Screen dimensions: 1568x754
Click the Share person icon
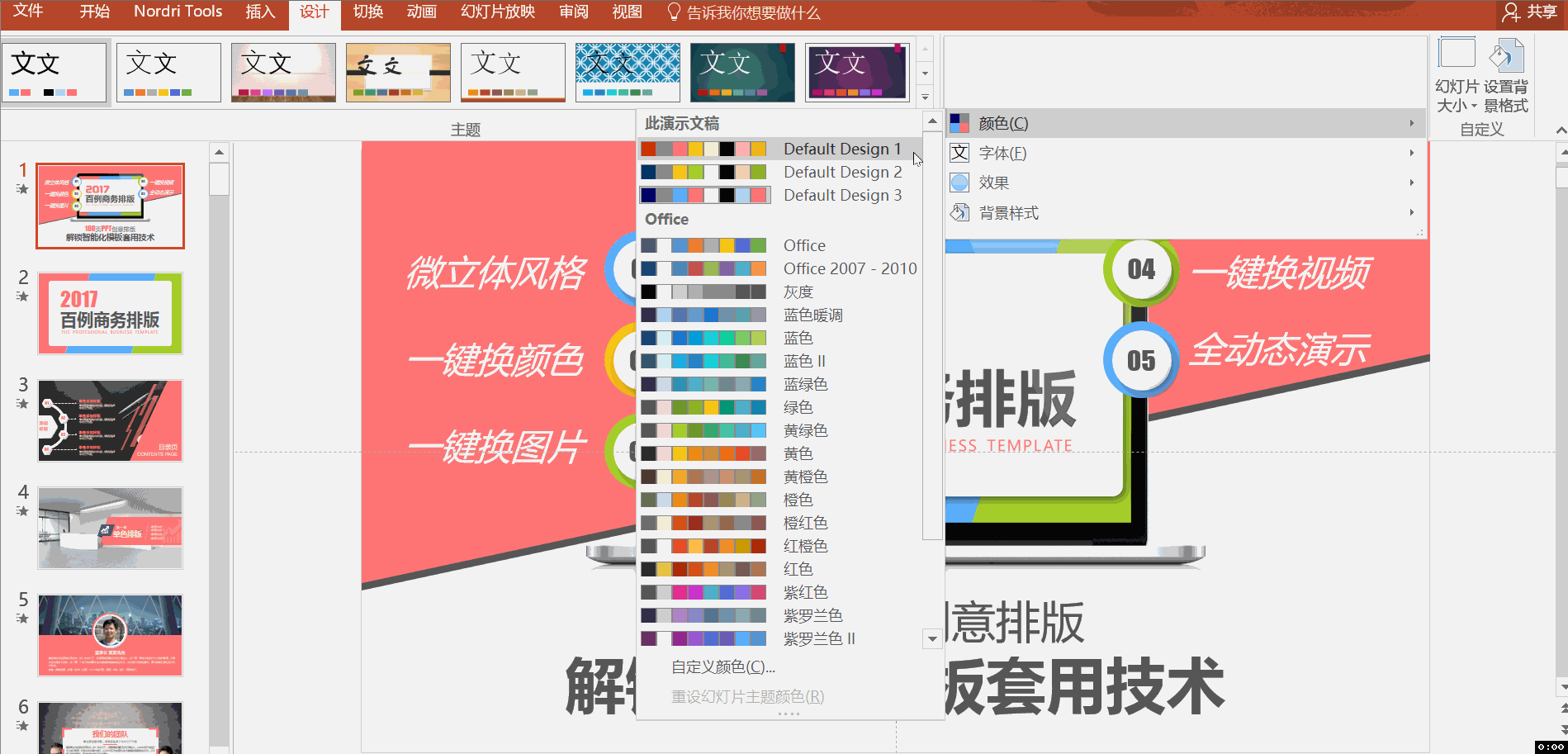[1511, 12]
